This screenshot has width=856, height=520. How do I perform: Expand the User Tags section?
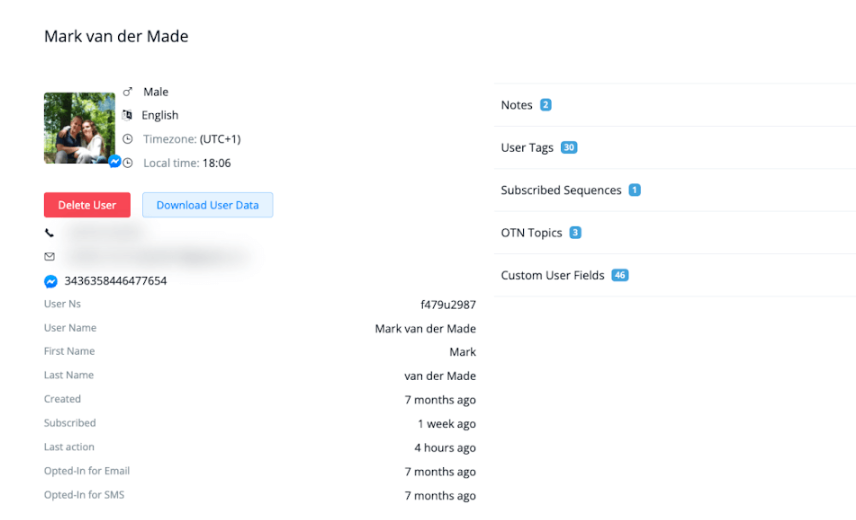(x=527, y=148)
